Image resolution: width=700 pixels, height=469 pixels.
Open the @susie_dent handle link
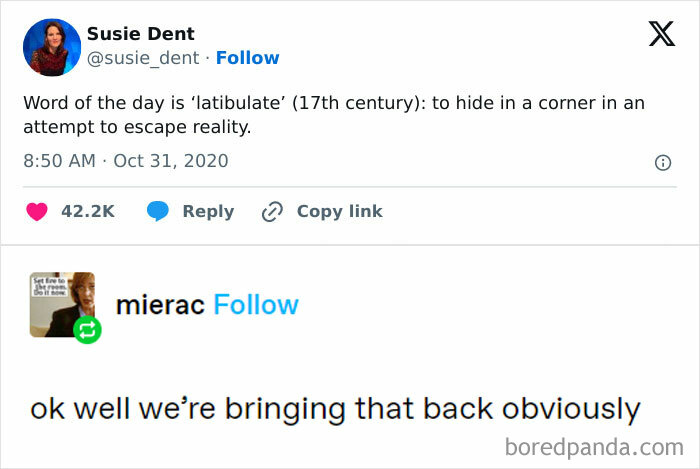pos(145,58)
